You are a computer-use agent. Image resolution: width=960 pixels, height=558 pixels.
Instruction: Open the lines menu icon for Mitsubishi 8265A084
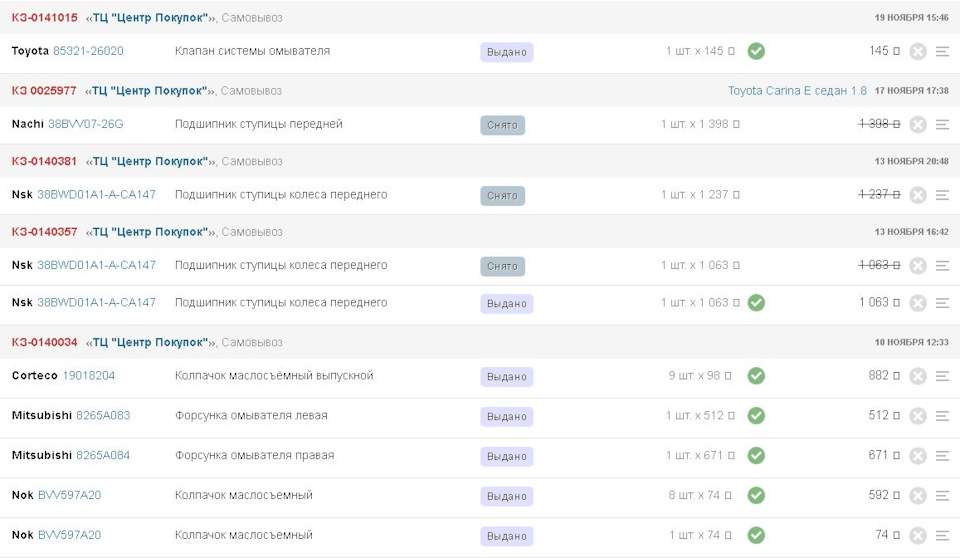tap(942, 456)
